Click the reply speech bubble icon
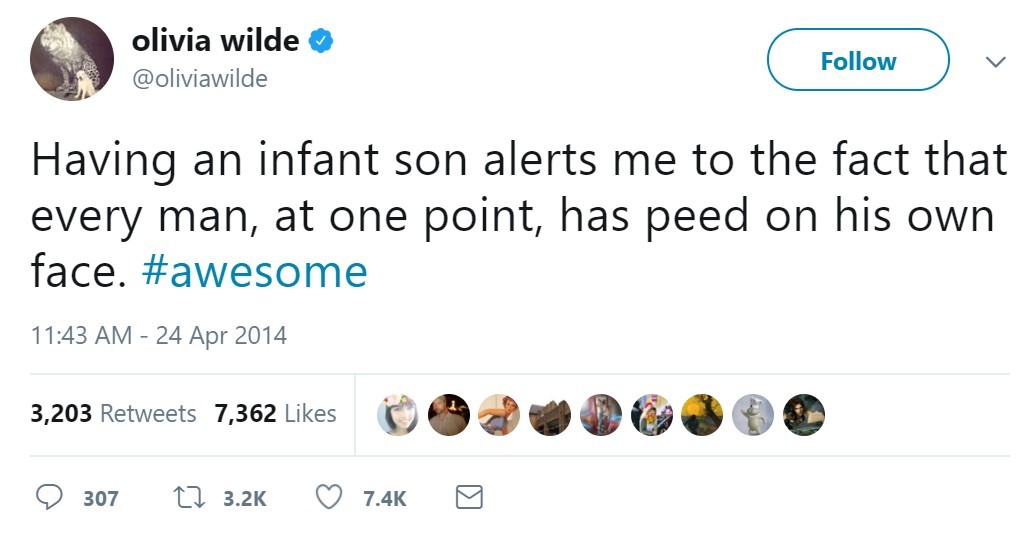1036x541 pixels. tap(49, 497)
